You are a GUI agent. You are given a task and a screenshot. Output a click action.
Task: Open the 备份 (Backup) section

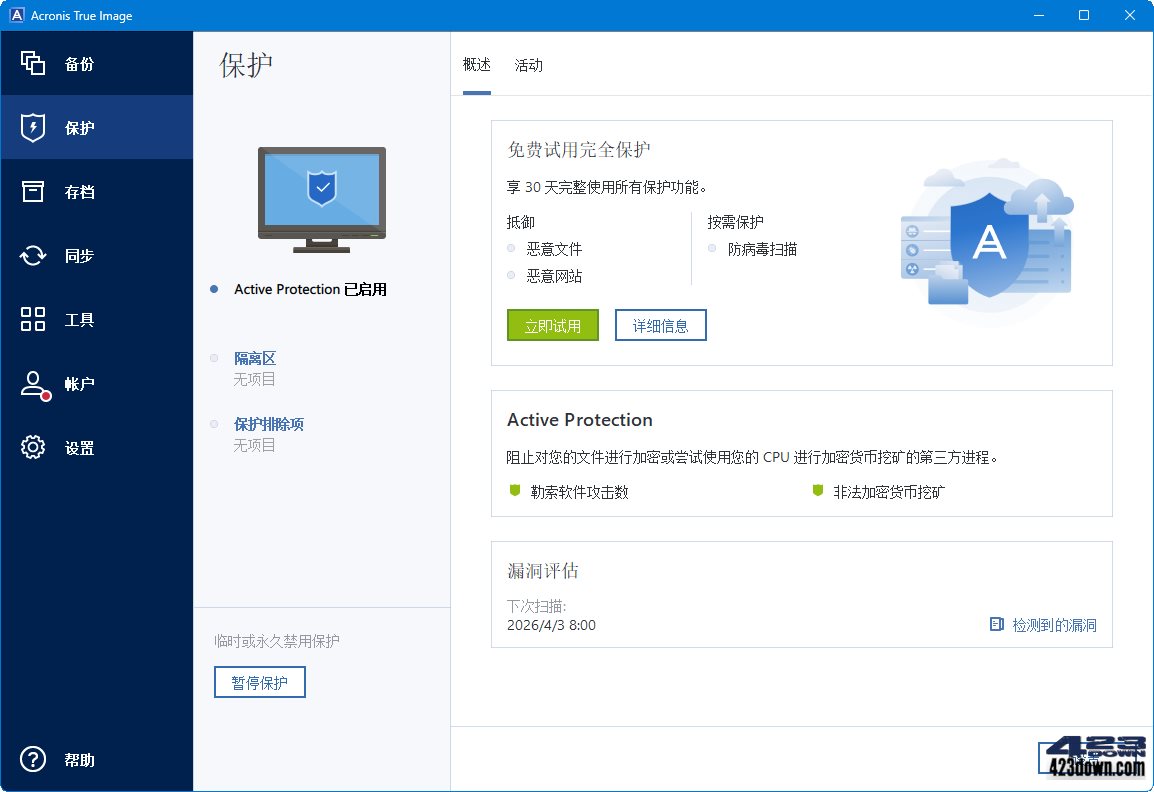60,62
